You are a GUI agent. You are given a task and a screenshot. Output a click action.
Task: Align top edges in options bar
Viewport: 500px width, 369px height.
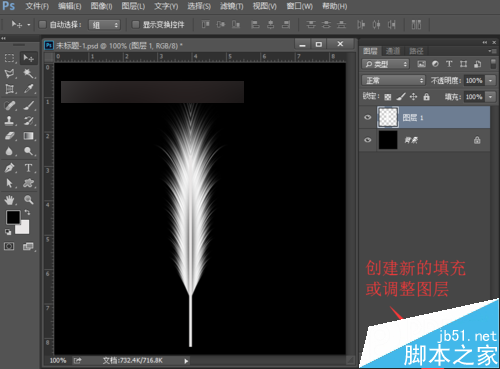[206, 24]
